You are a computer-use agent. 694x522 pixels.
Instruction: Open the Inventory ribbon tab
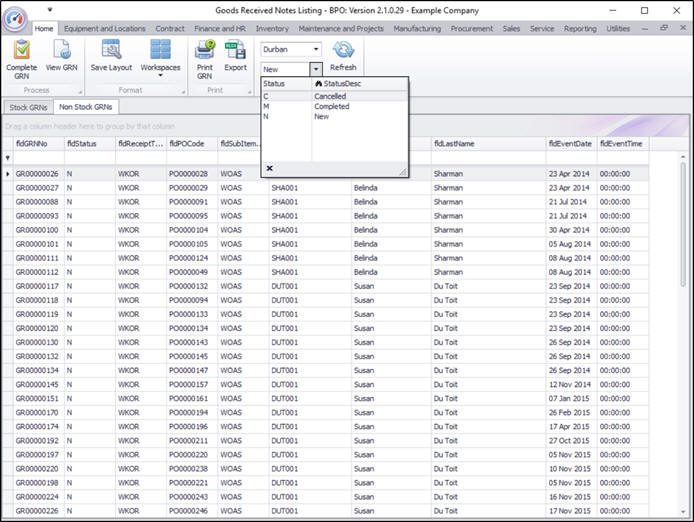click(x=272, y=29)
